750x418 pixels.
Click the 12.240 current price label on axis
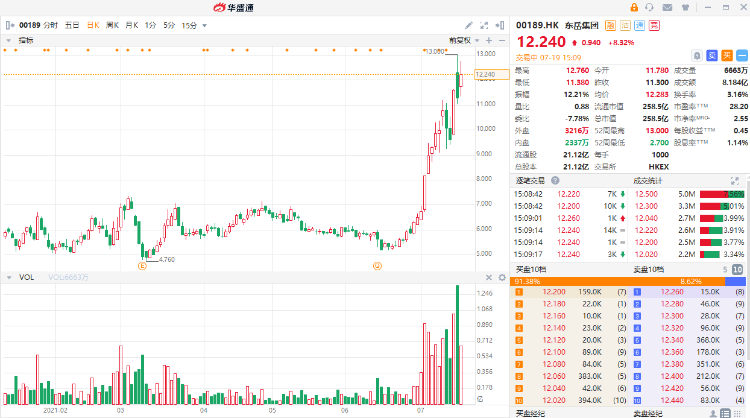[x=491, y=74]
